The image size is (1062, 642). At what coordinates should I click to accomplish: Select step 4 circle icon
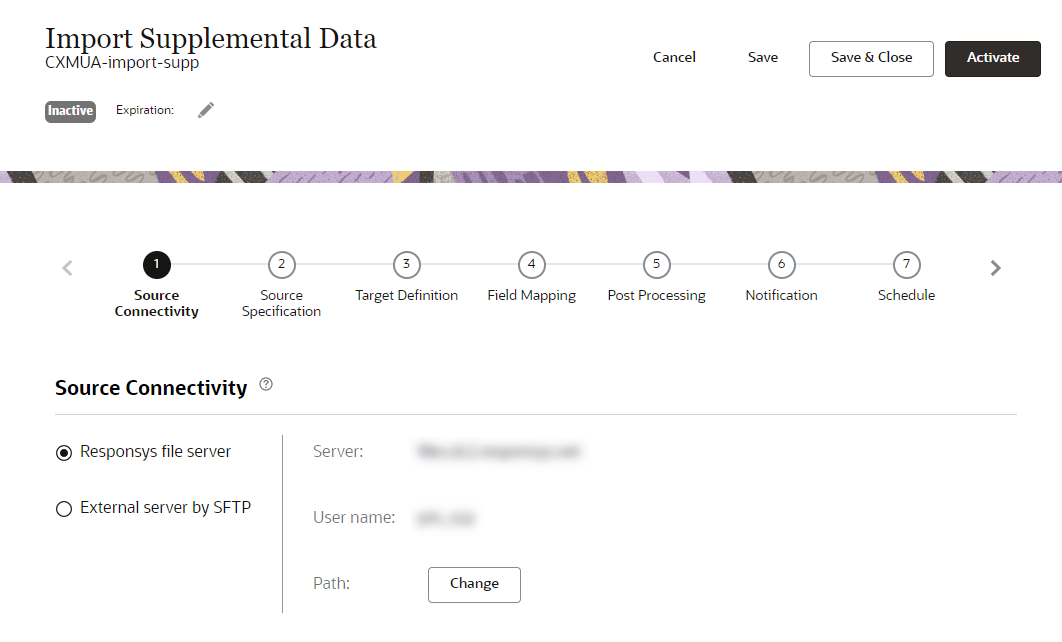[532, 265]
